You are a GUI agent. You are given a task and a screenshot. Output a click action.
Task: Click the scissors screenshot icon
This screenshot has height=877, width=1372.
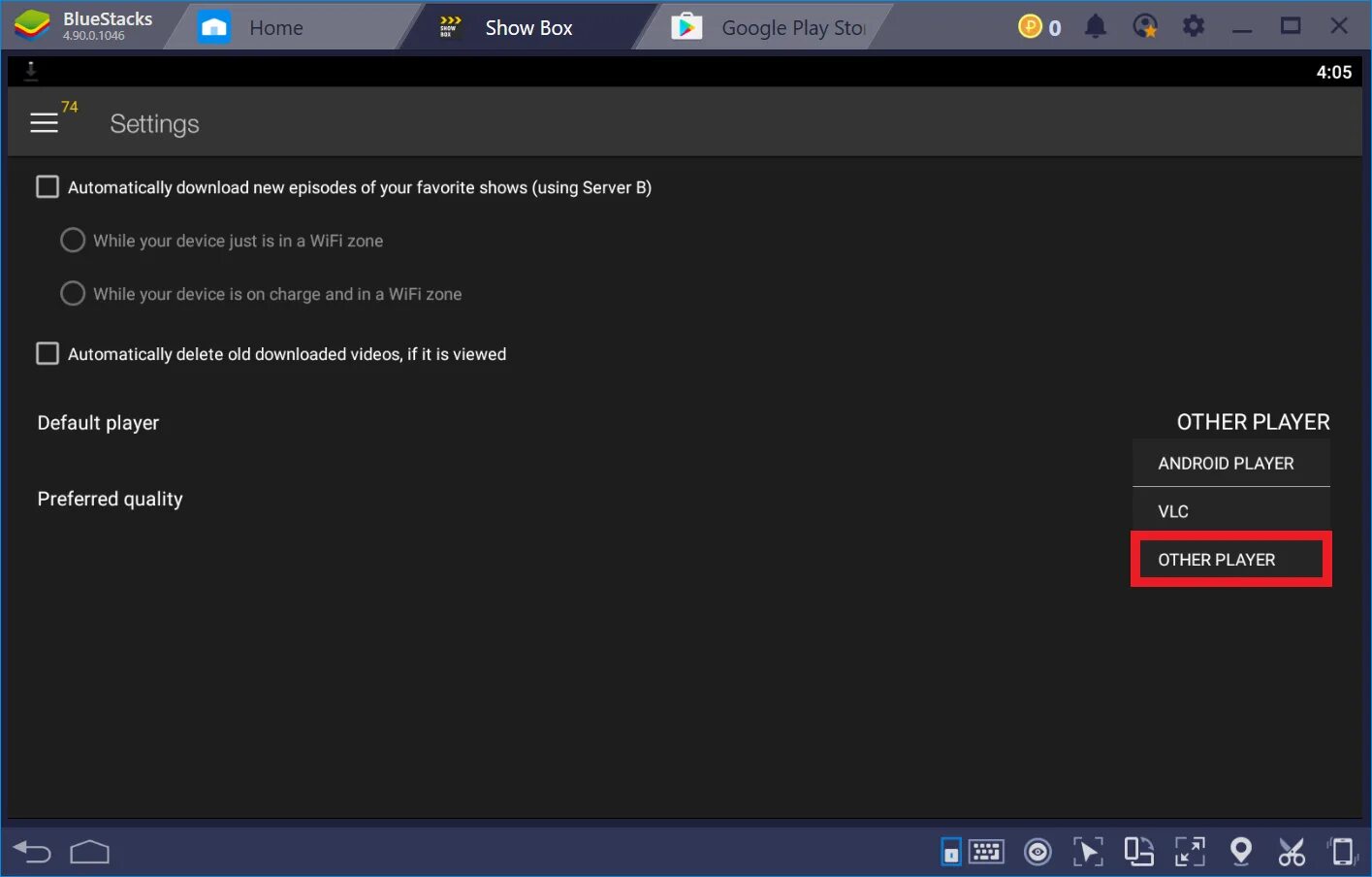[1292, 852]
